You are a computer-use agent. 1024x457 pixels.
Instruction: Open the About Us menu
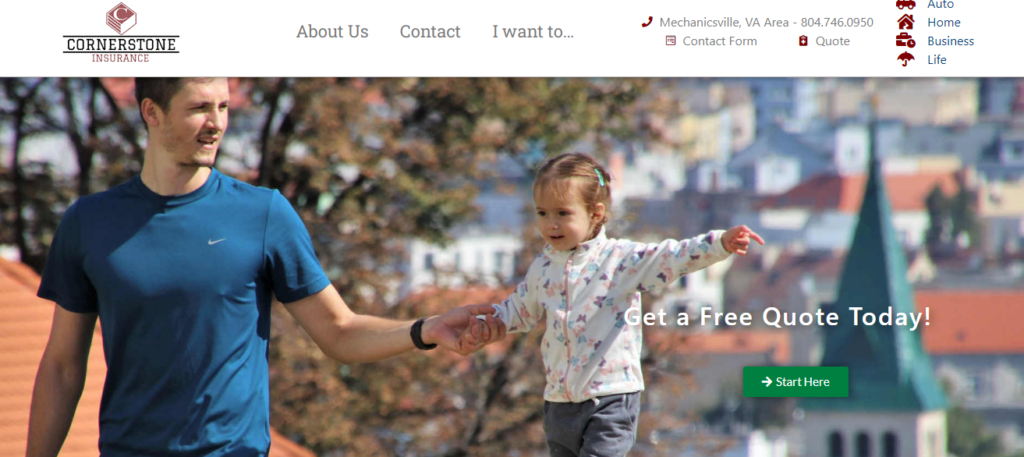[332, 31]
